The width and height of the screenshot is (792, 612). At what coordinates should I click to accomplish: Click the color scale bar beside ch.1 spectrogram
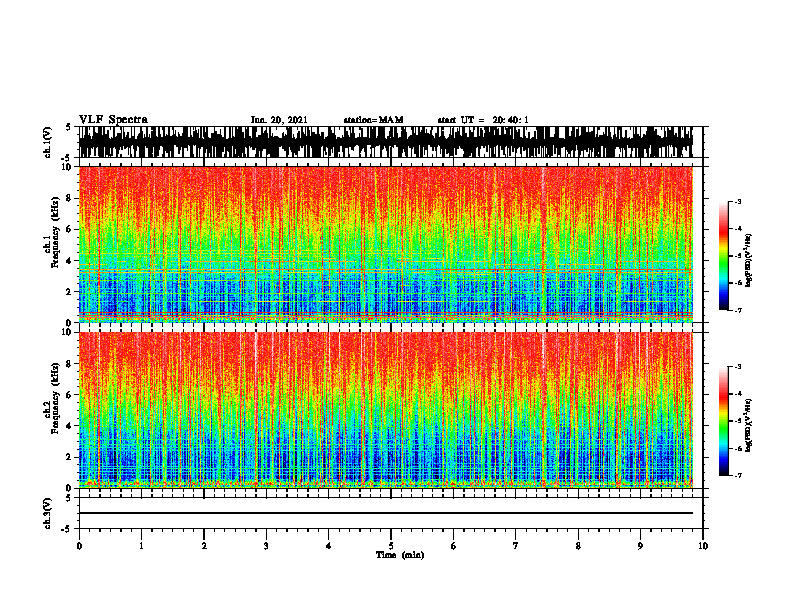click(723, 256)
